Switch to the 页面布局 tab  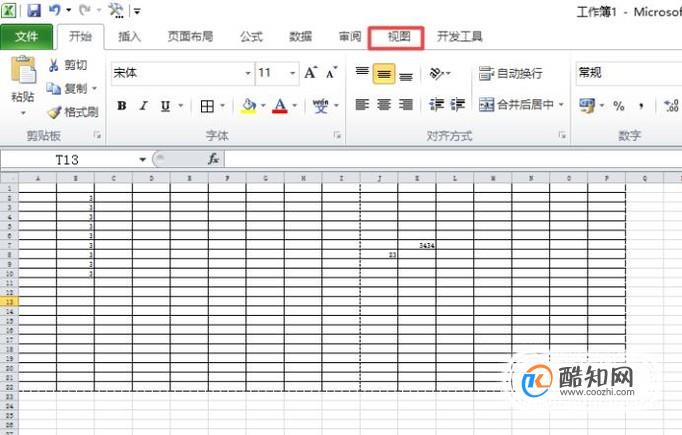[x=191, y=37]
